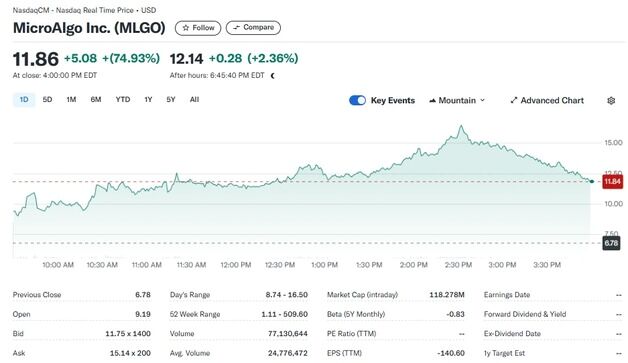Click the Mountain chart type icon

[x=432, y=101]
